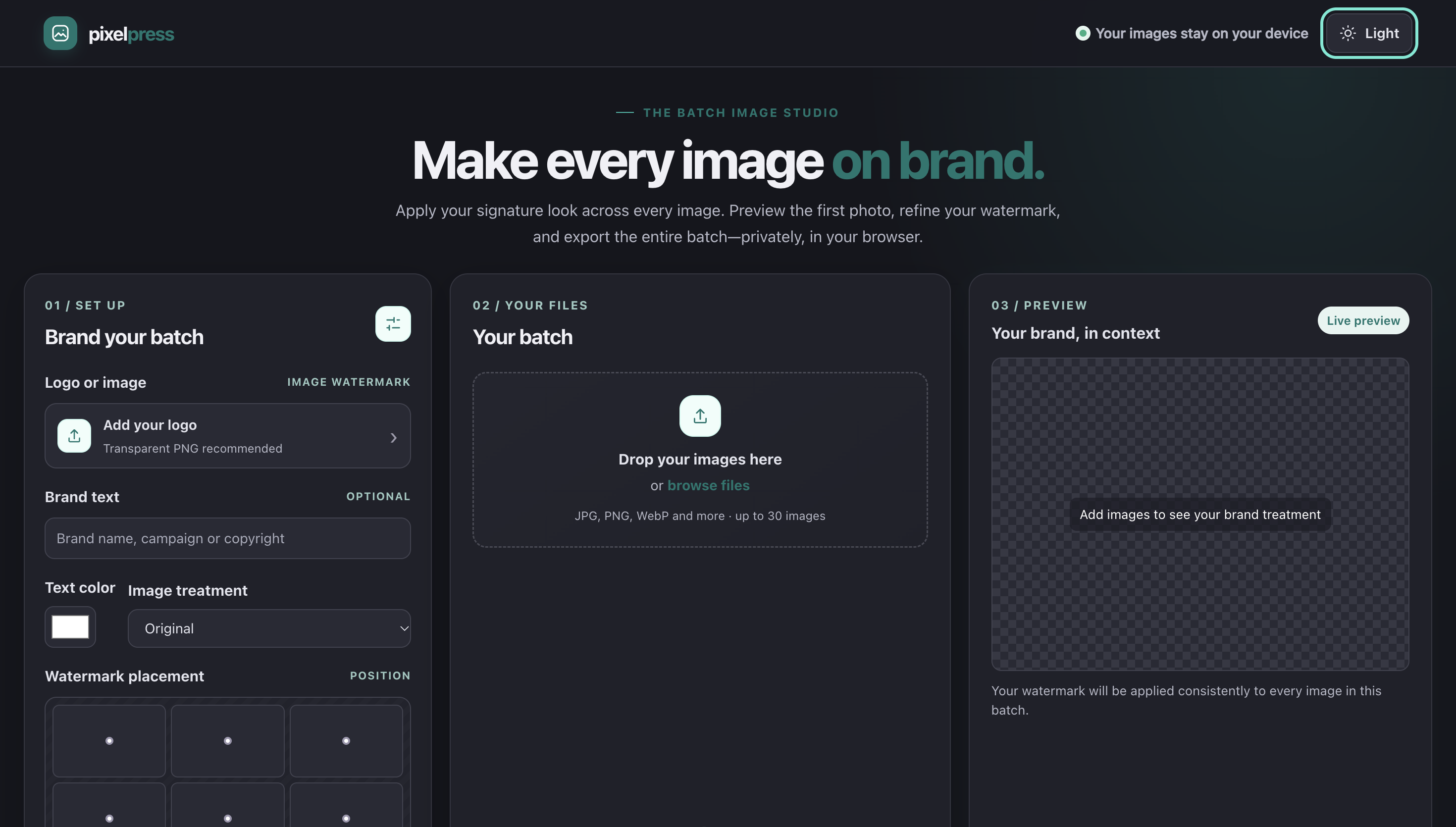The height and width of the screenshot is (827, 1456).
Task: Click the browse files link
Action: 709,485
